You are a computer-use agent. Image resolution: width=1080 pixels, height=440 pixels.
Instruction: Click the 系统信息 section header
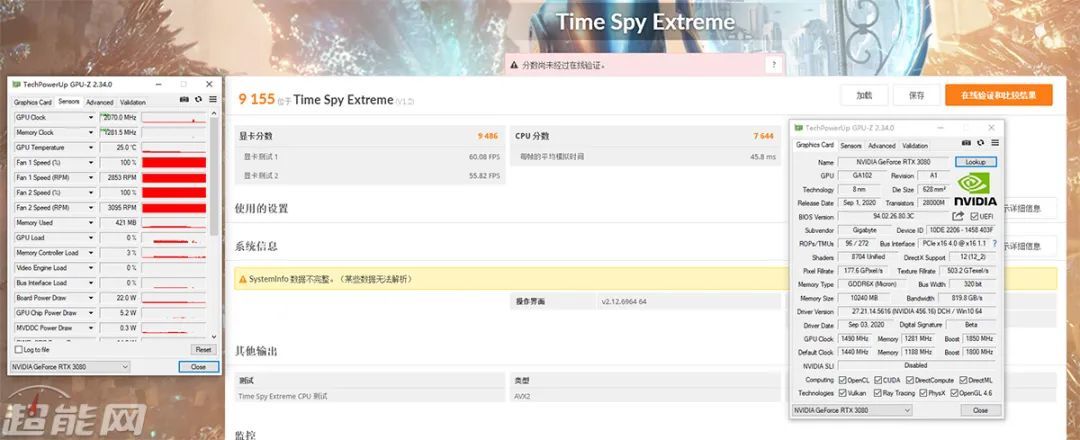coord(256,246)
